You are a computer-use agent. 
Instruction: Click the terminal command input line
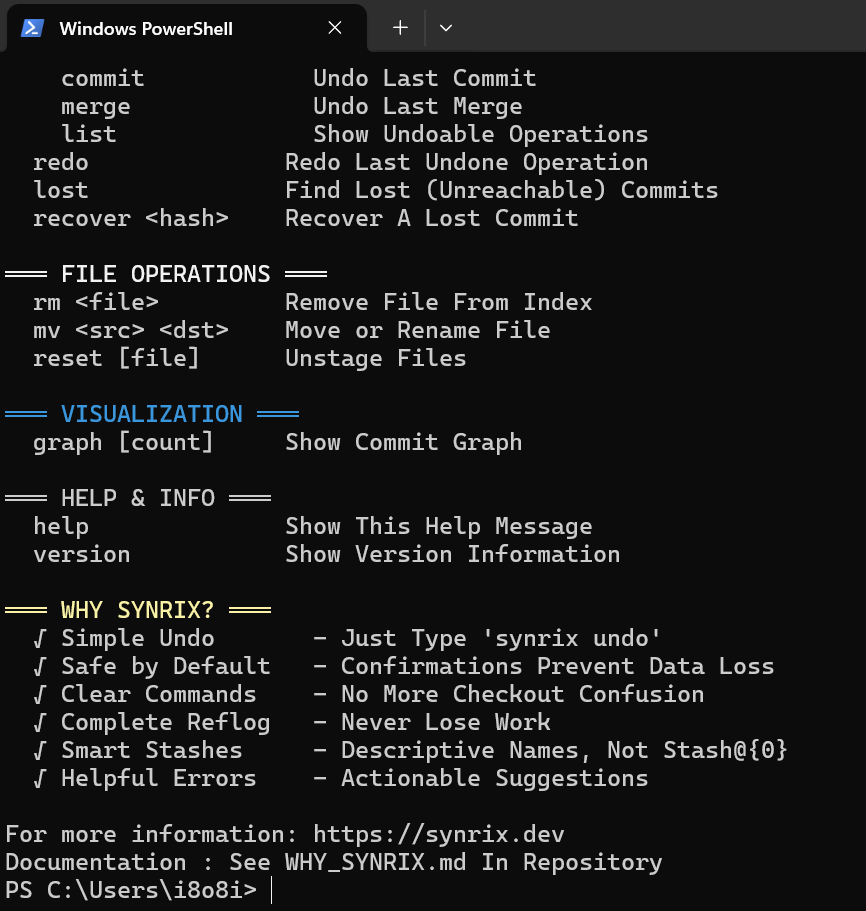click(272, 889)
